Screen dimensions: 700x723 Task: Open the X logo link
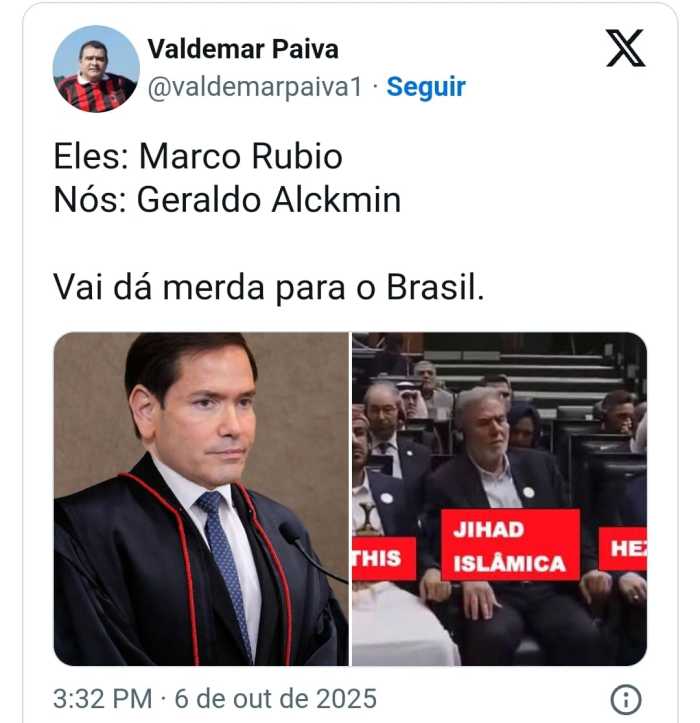pos(626,48)
